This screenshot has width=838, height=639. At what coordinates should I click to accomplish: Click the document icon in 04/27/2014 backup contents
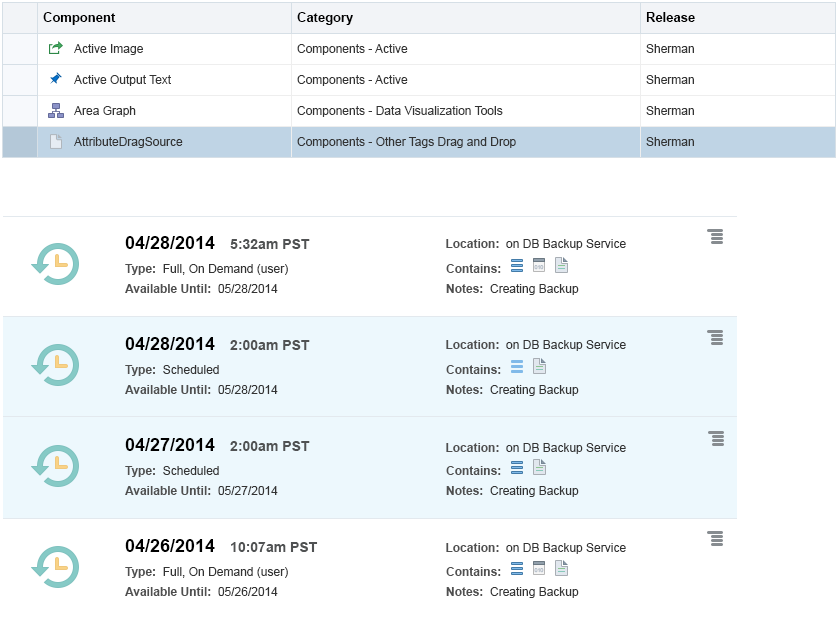click(539, 467)
